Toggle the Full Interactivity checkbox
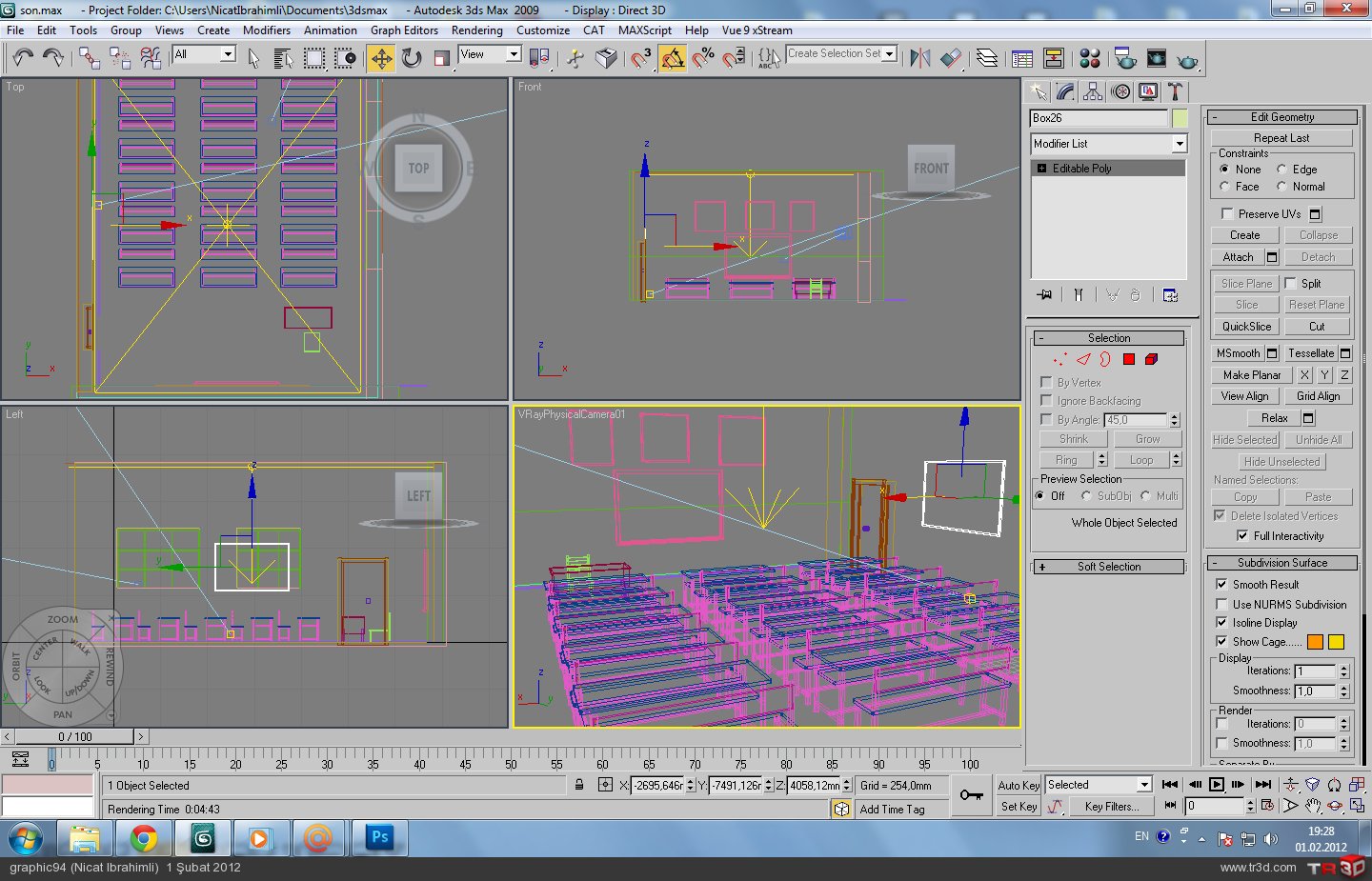This screenshot has height=881, width=1372. click(1242, 536)
